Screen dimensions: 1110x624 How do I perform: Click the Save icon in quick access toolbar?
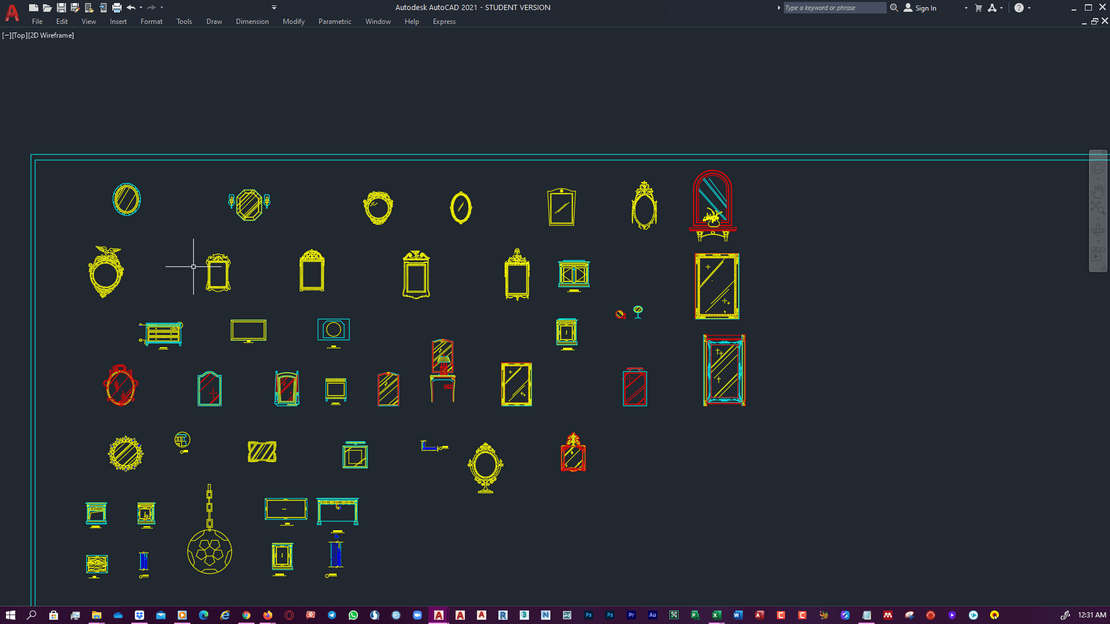[x=61, y=8]
